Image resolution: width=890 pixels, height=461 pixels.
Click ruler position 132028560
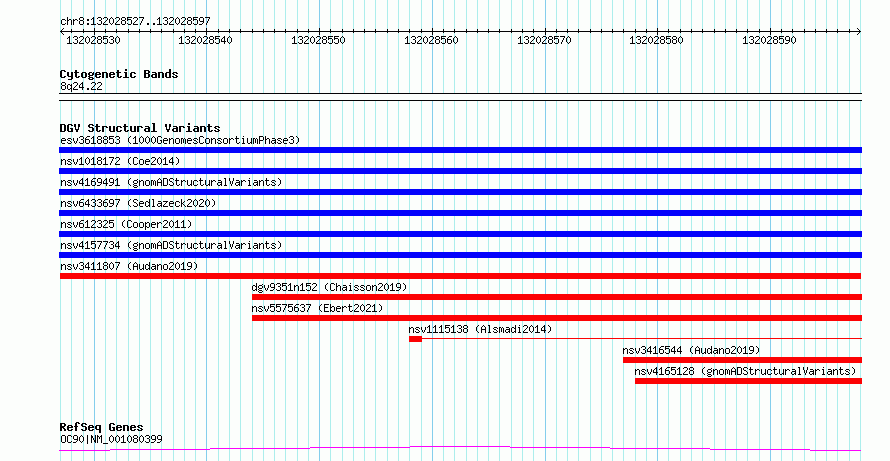(431, 40)
